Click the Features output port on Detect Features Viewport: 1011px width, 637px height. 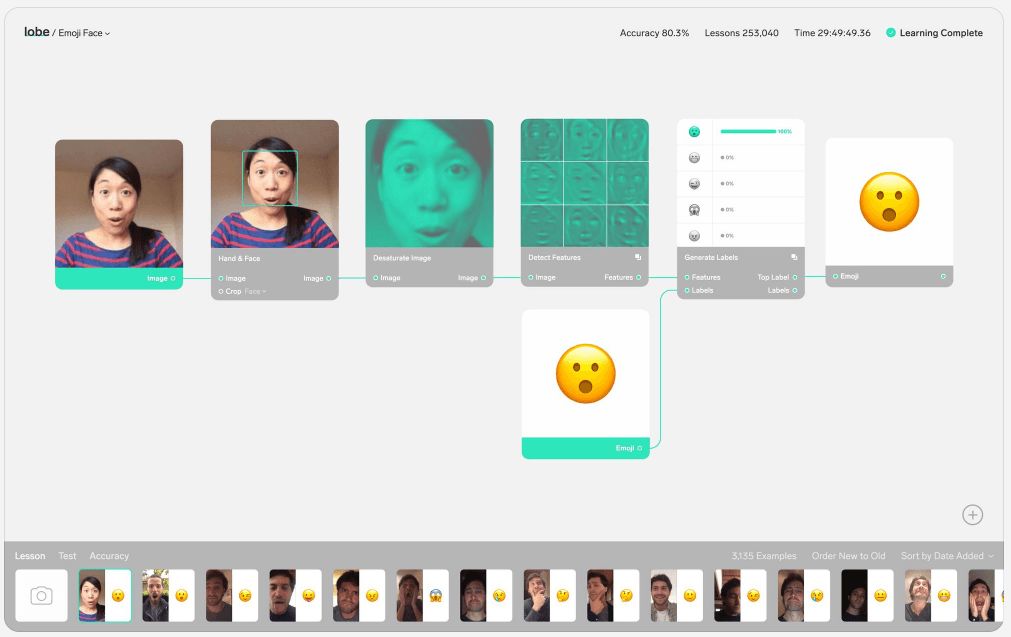click(x=639, y=277)
